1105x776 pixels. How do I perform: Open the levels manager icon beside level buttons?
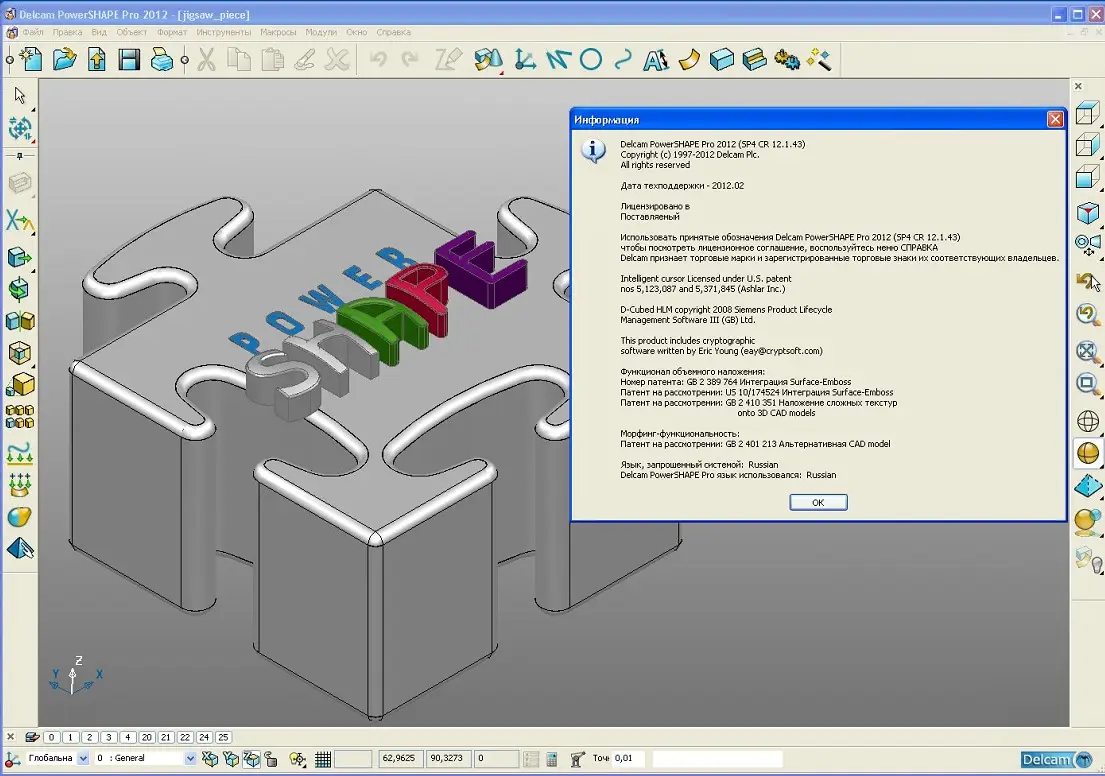point(32,737)
